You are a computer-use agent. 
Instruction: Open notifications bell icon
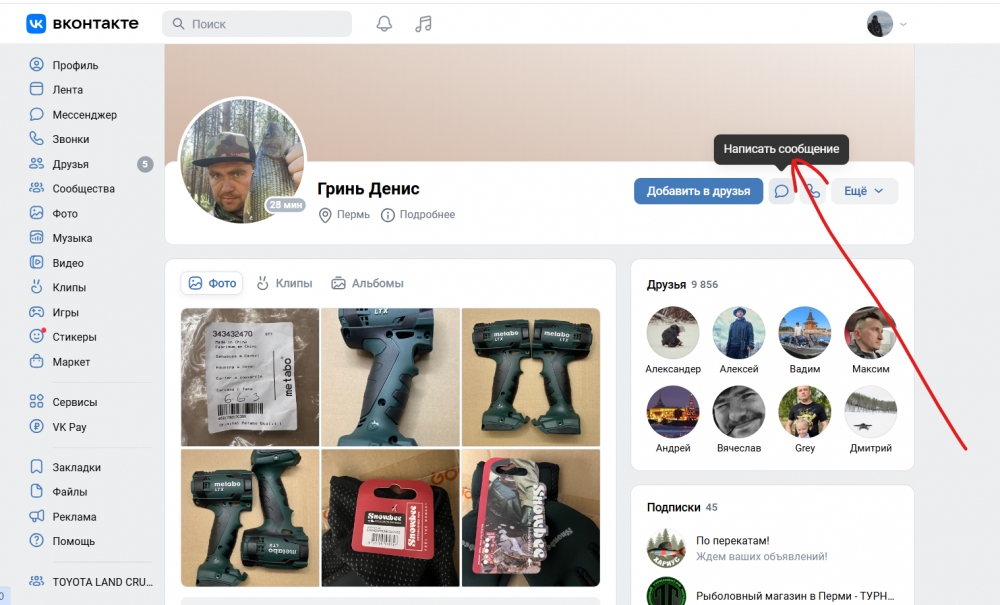click(384, 24)
